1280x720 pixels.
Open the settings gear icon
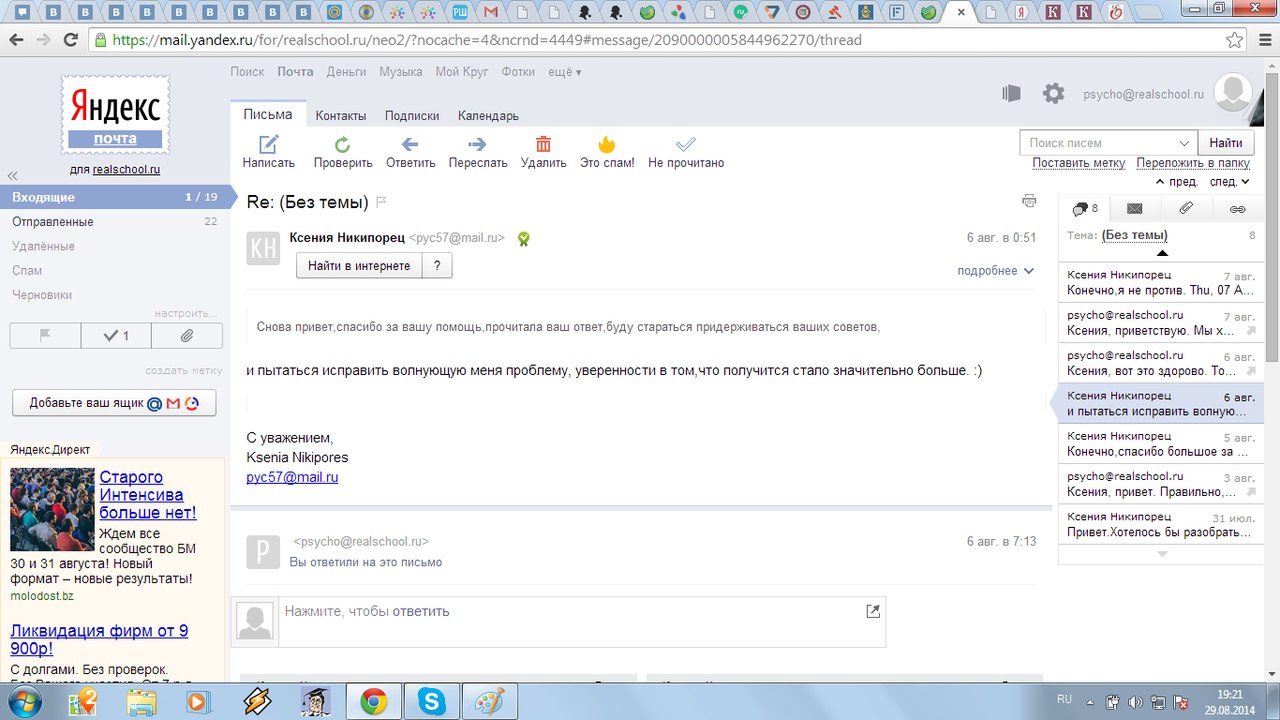pyautogui.click(x=1053, y=93)
